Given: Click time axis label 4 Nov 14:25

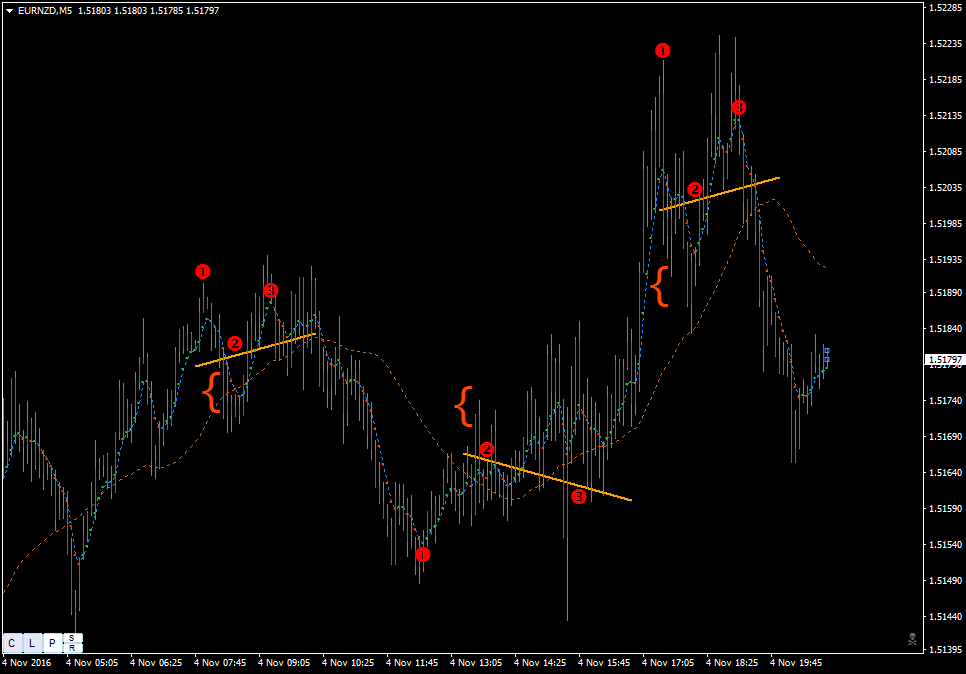Looking at the screenshot, I should pos(540,663).
